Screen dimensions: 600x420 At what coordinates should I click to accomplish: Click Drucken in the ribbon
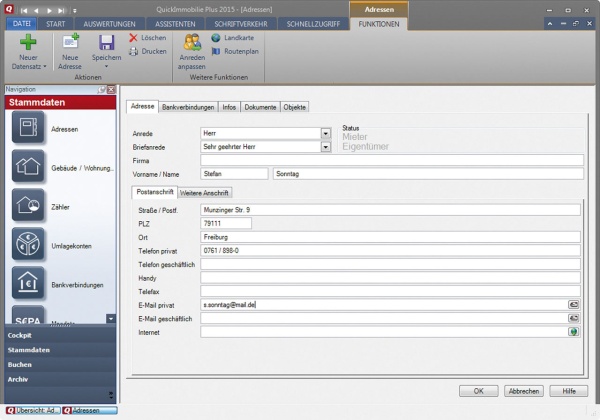(148, 51)
